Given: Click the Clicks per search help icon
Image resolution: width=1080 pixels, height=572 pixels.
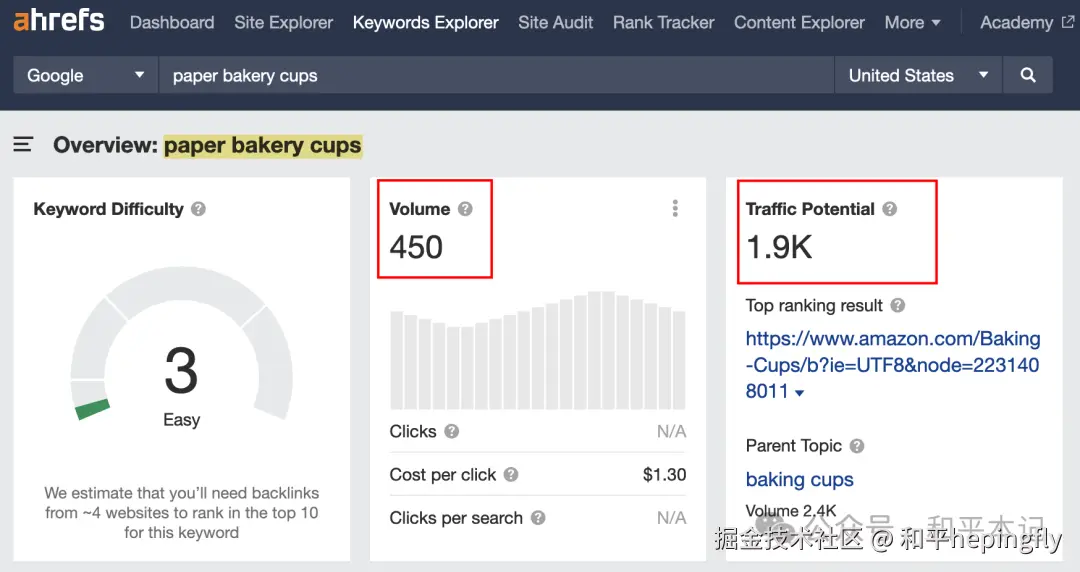Looking at the screenshot, I should pyautogui.click(x=538, y=518).
